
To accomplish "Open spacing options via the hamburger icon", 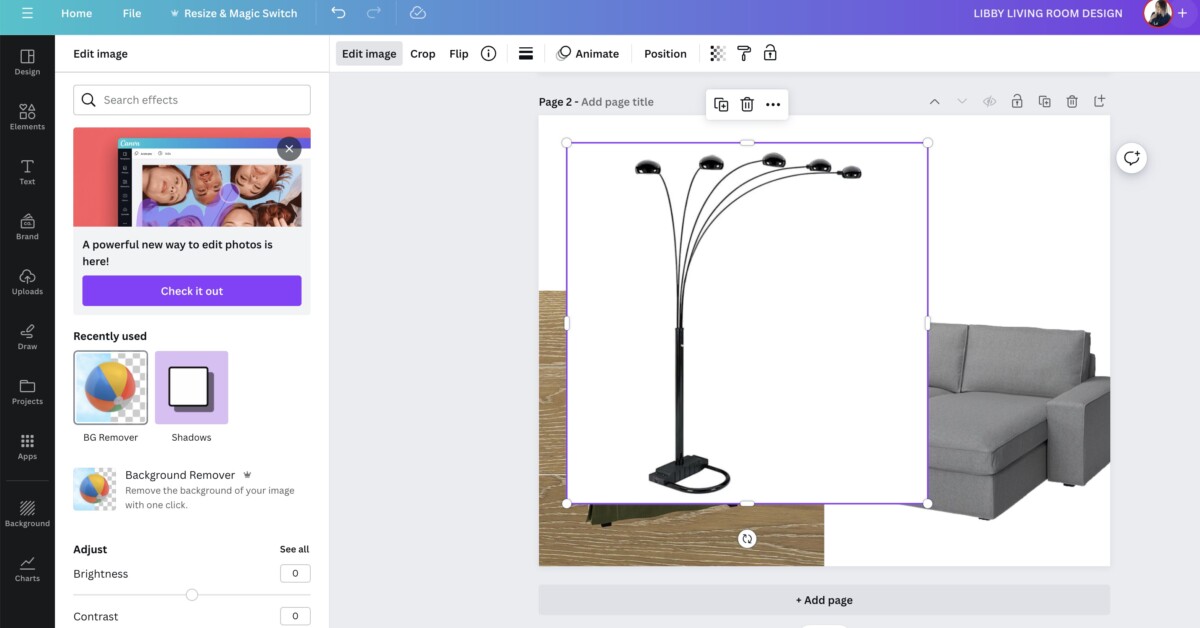I will (x=526, y=53).
